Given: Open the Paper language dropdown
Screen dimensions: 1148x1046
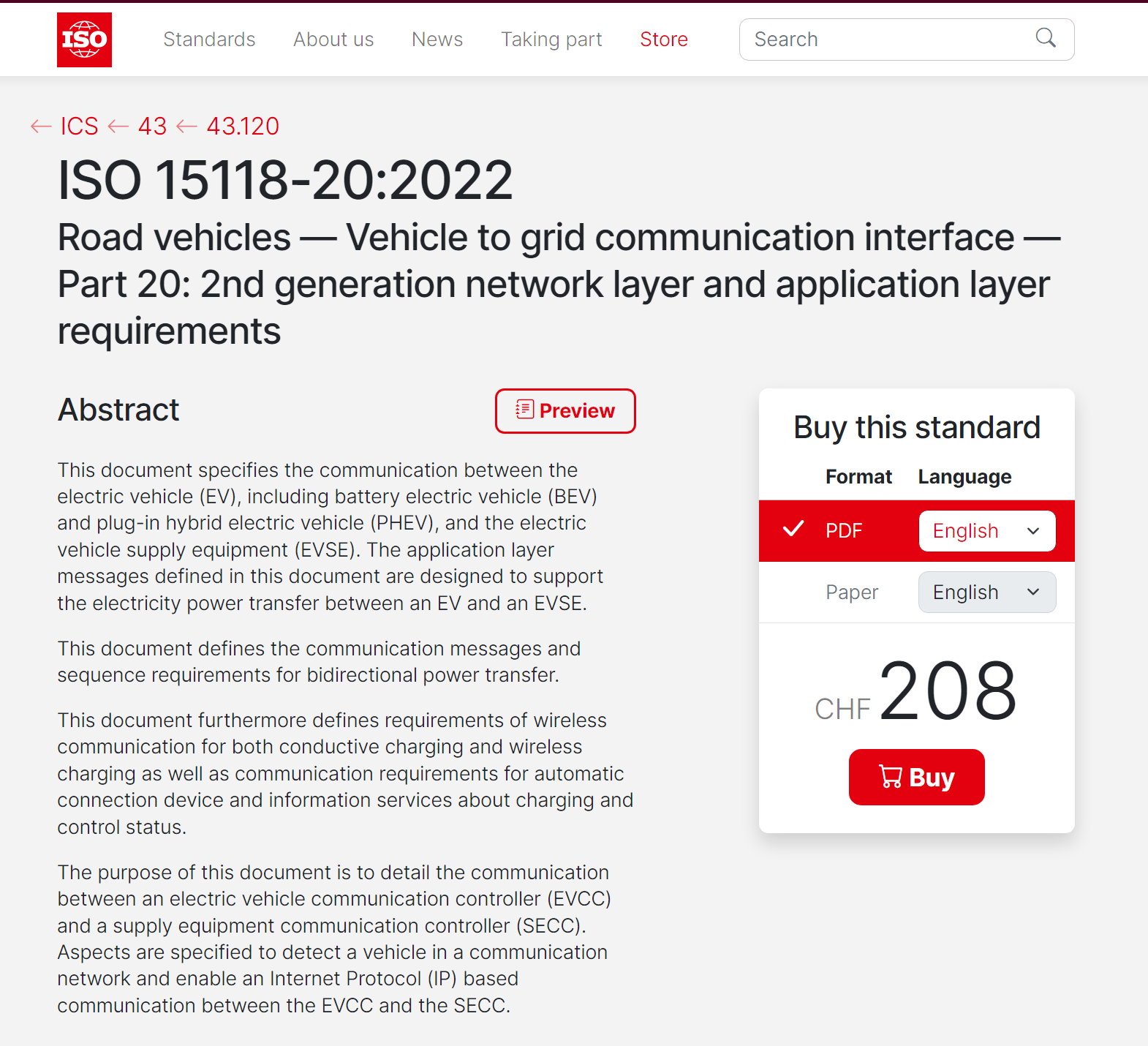Looking at the screenshot, I should [987, 592].
